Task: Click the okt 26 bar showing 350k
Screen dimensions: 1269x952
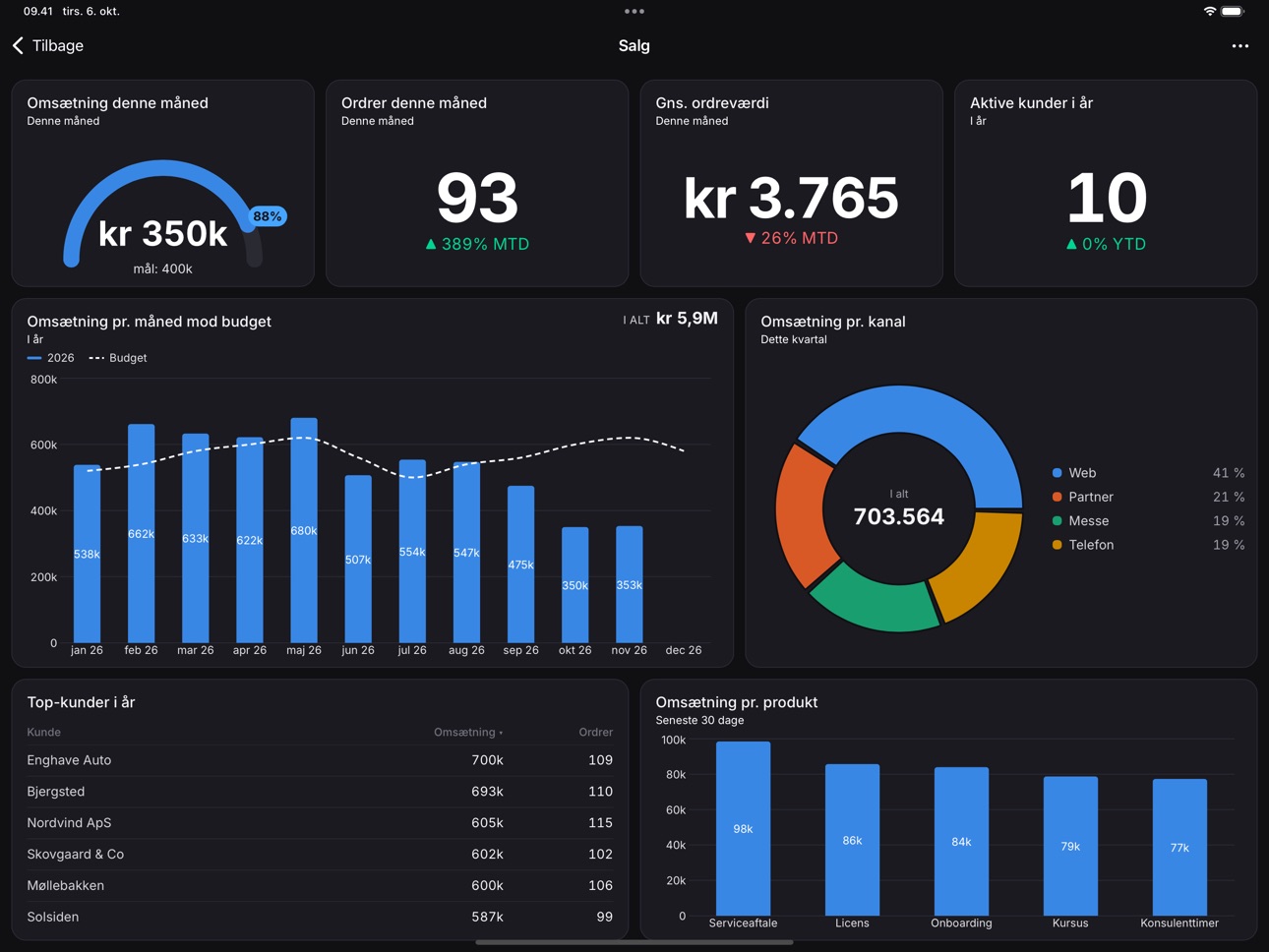Action: tap(575, 585)
